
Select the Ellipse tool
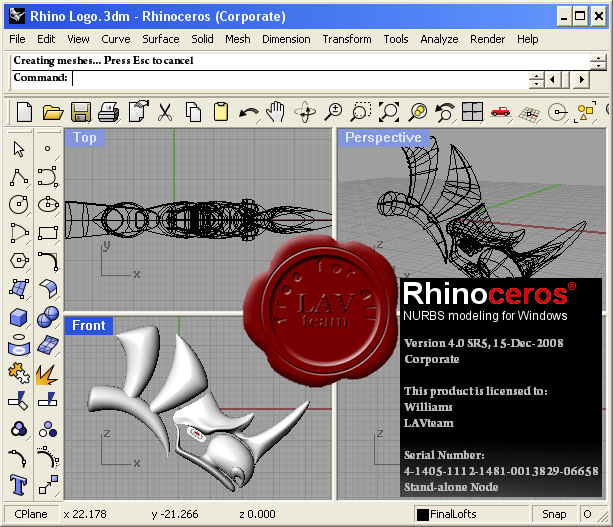48,204
